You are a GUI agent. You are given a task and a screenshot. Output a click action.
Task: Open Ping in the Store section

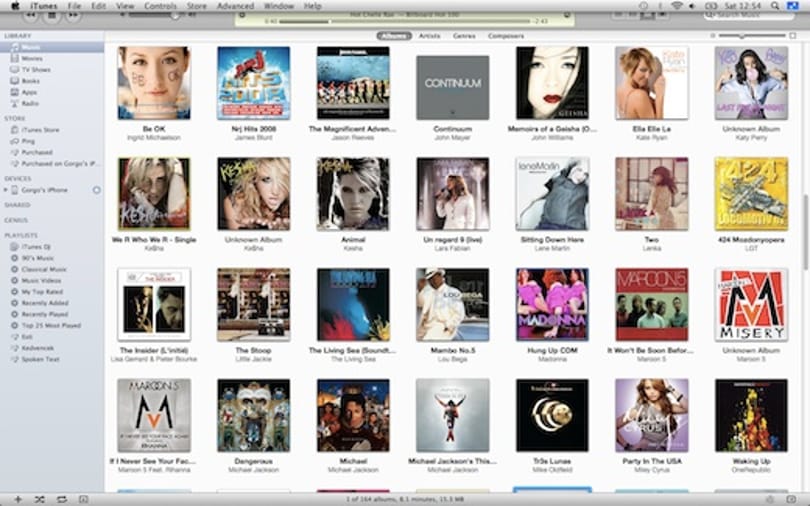[52, 141]
